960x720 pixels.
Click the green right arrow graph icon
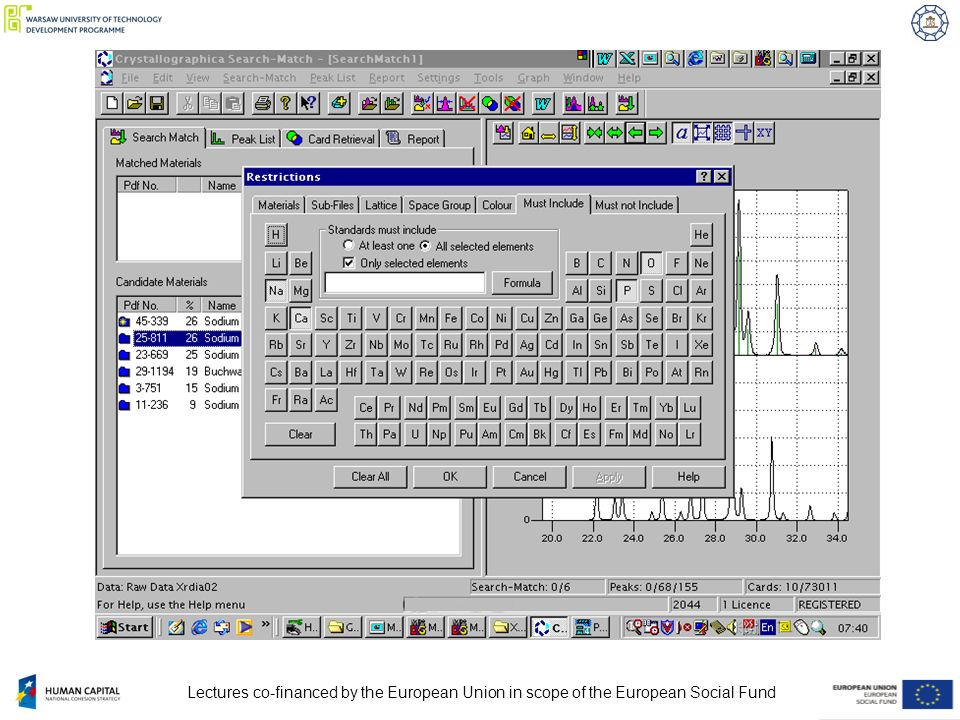[656, 133]
